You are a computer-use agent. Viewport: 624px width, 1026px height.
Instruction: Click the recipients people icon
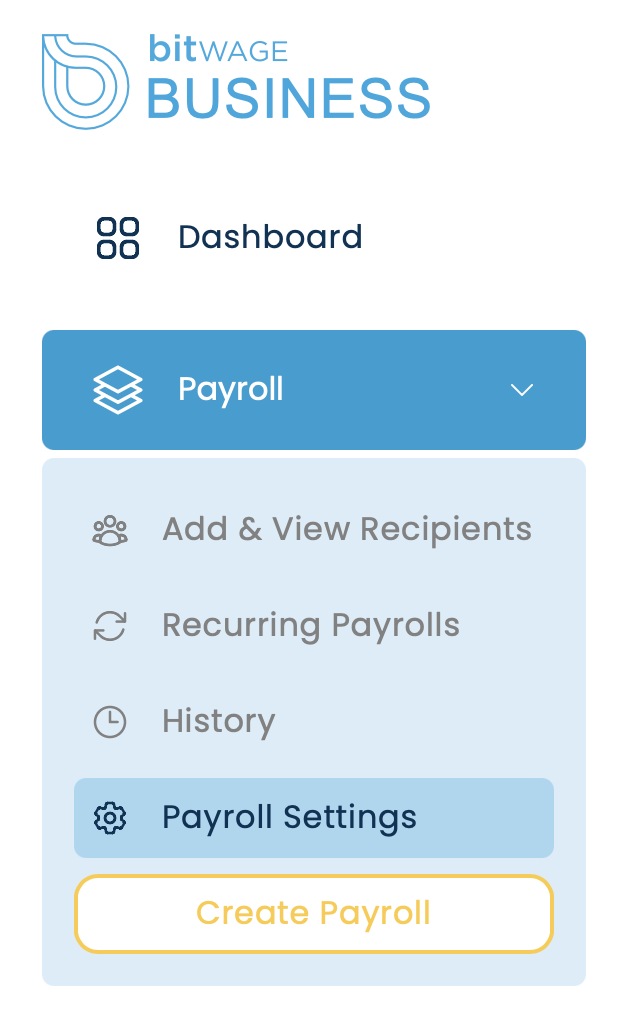(x=109, y=529)
